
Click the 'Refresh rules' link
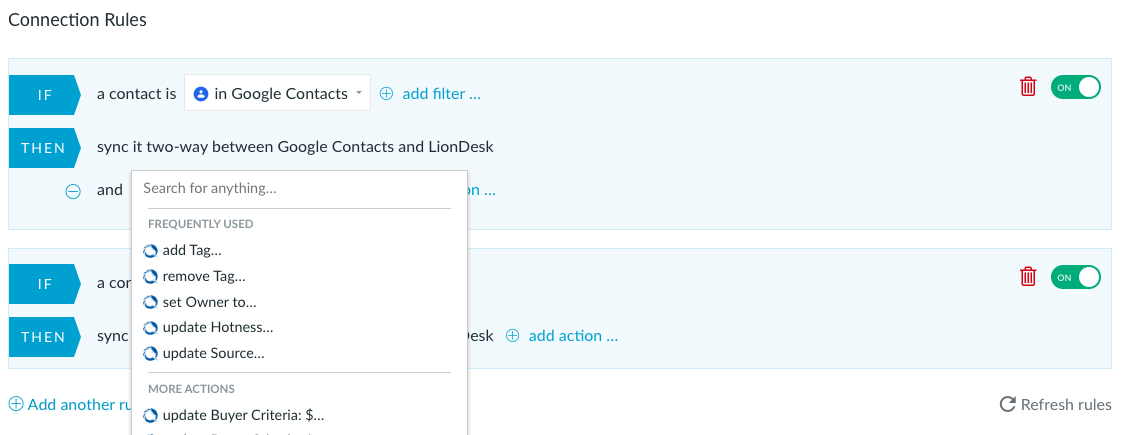(1066, 405)
